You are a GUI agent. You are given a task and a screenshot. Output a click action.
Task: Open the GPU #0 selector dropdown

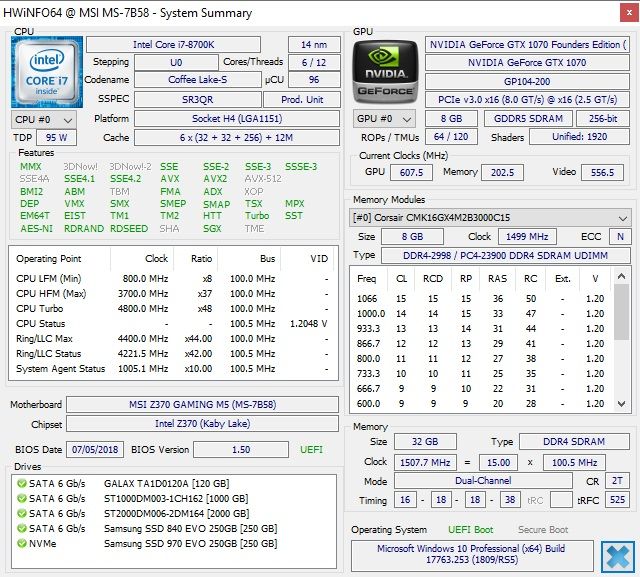point(384,119)
